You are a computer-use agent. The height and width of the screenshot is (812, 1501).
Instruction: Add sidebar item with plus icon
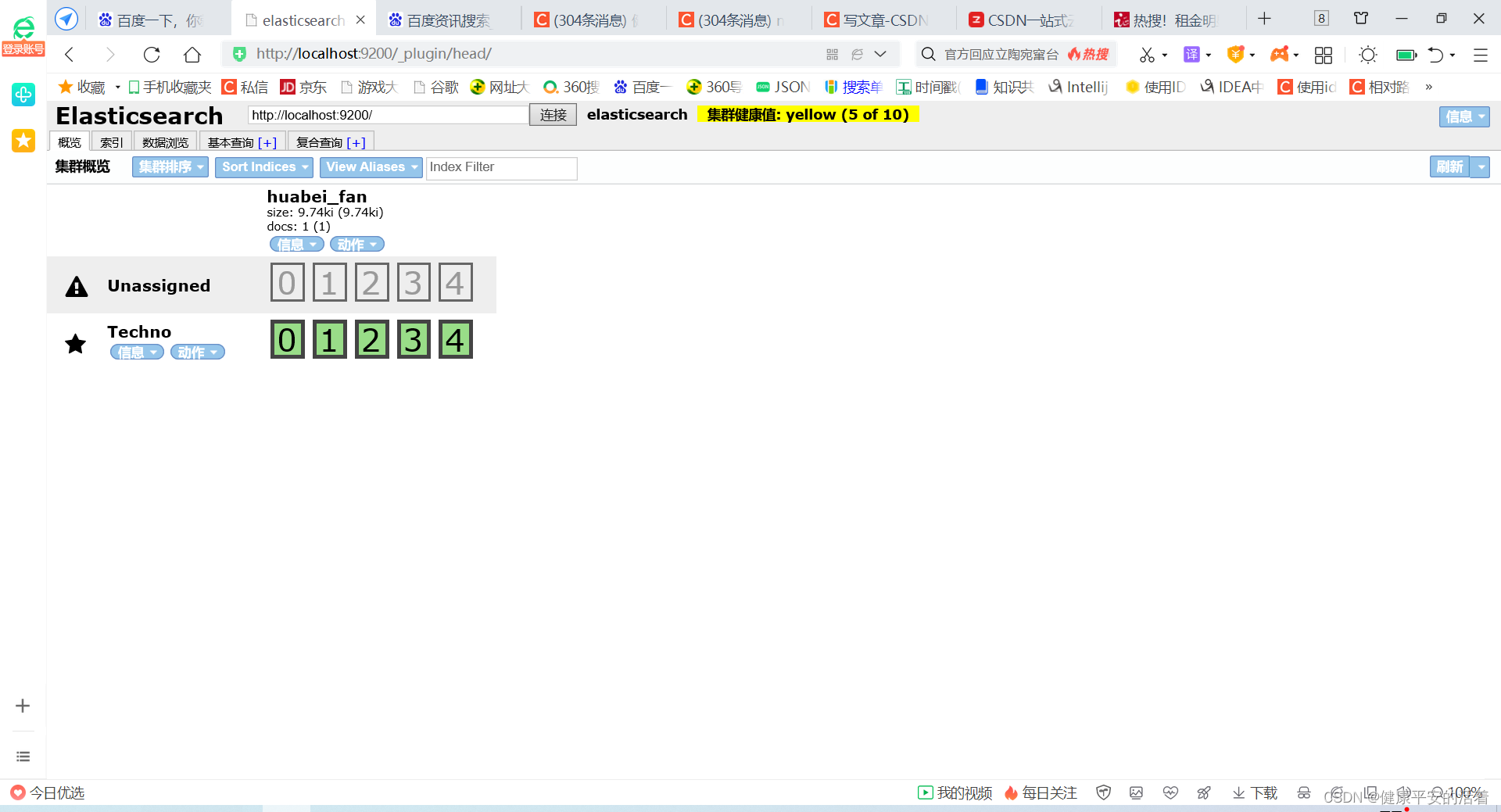point(23,706)
